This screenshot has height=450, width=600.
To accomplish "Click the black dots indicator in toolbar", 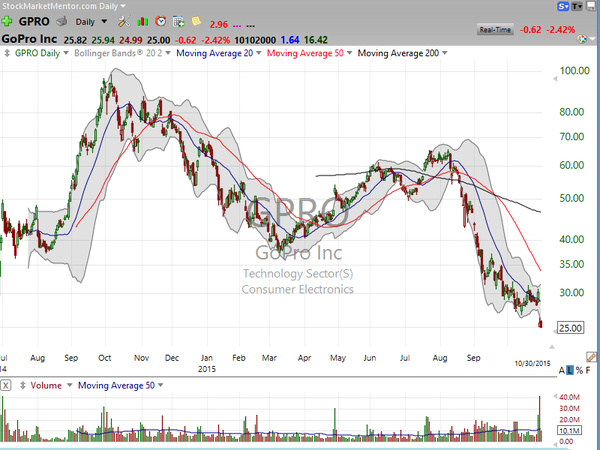I will tap(250, 26).
